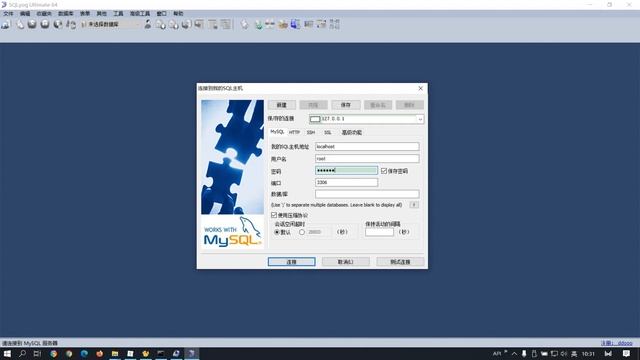Select the 默认 radio button
640x360 pixels.
pyautogui.click(x=277, y=232)
